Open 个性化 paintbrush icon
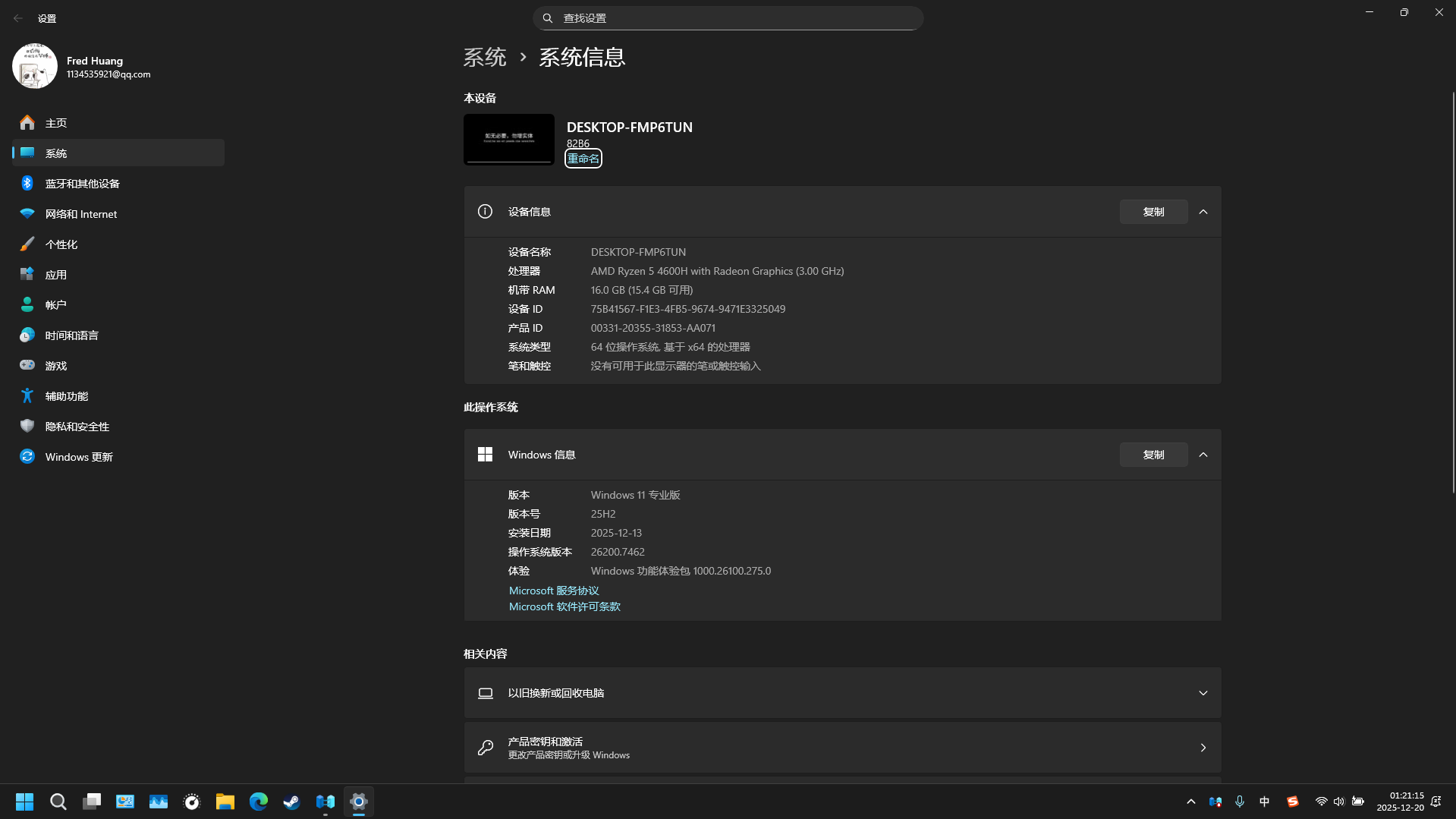Screen dimensions: 1456x819 point(27,244)
